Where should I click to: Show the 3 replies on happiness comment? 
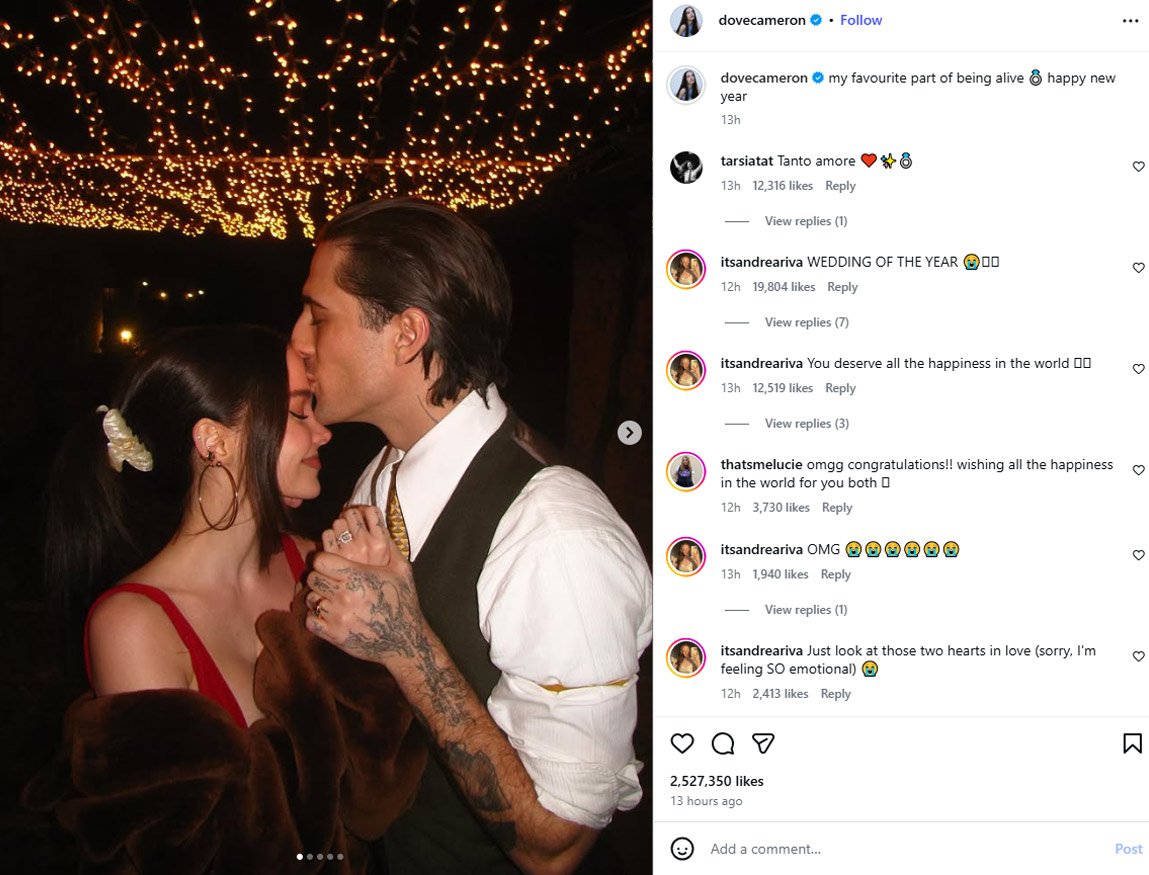806,423
